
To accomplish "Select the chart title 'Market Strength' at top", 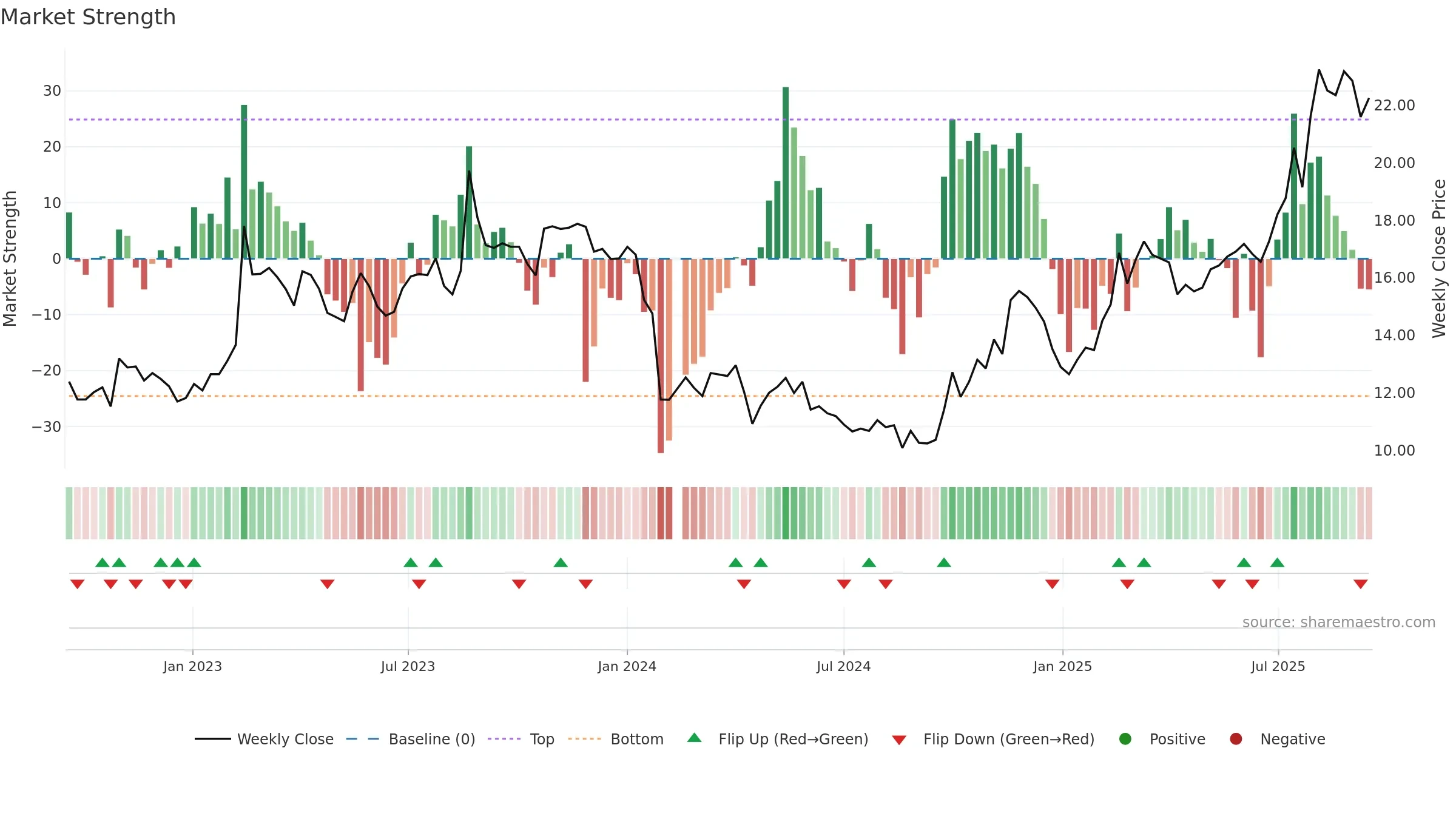I will (88, 17).
